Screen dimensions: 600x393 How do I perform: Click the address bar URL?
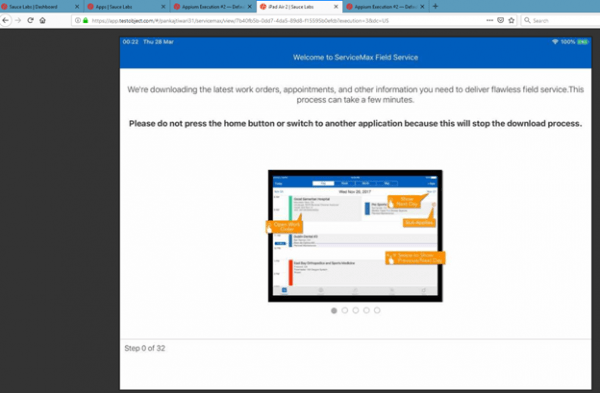[x=240, y=21]
